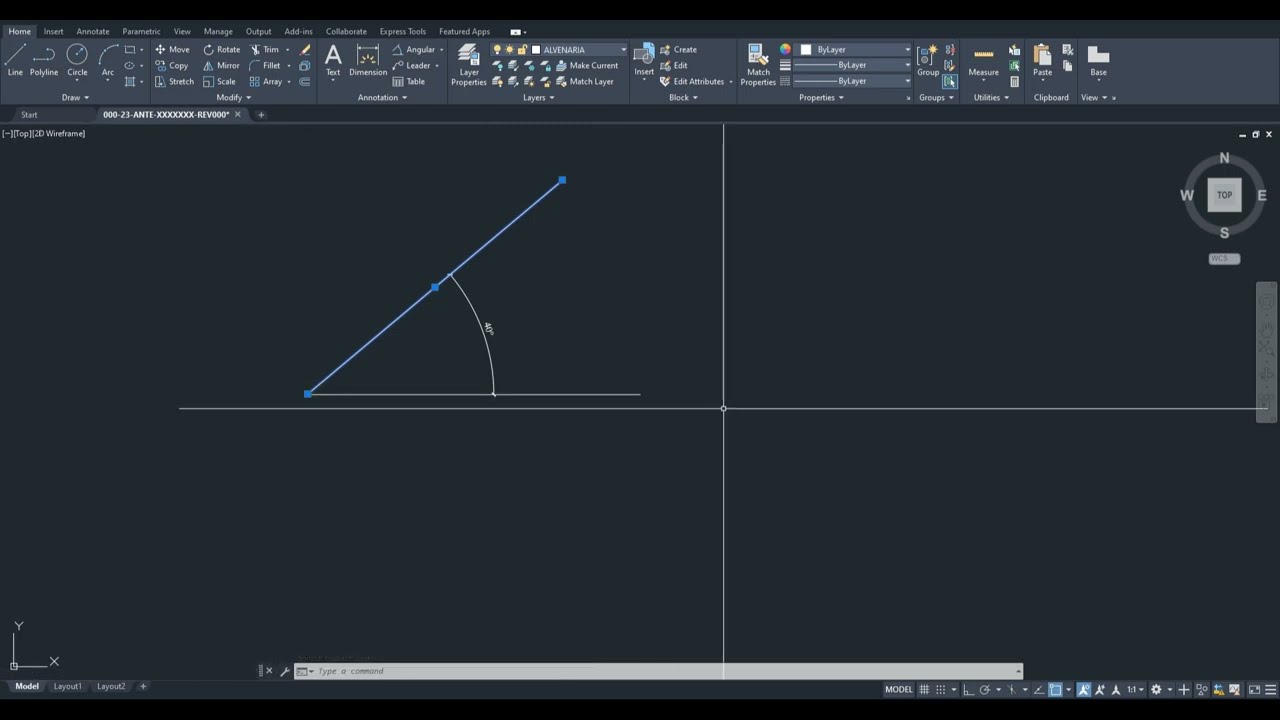Click Match Layer button
This screenshot has width=1280, height=720.
[584, 81]
